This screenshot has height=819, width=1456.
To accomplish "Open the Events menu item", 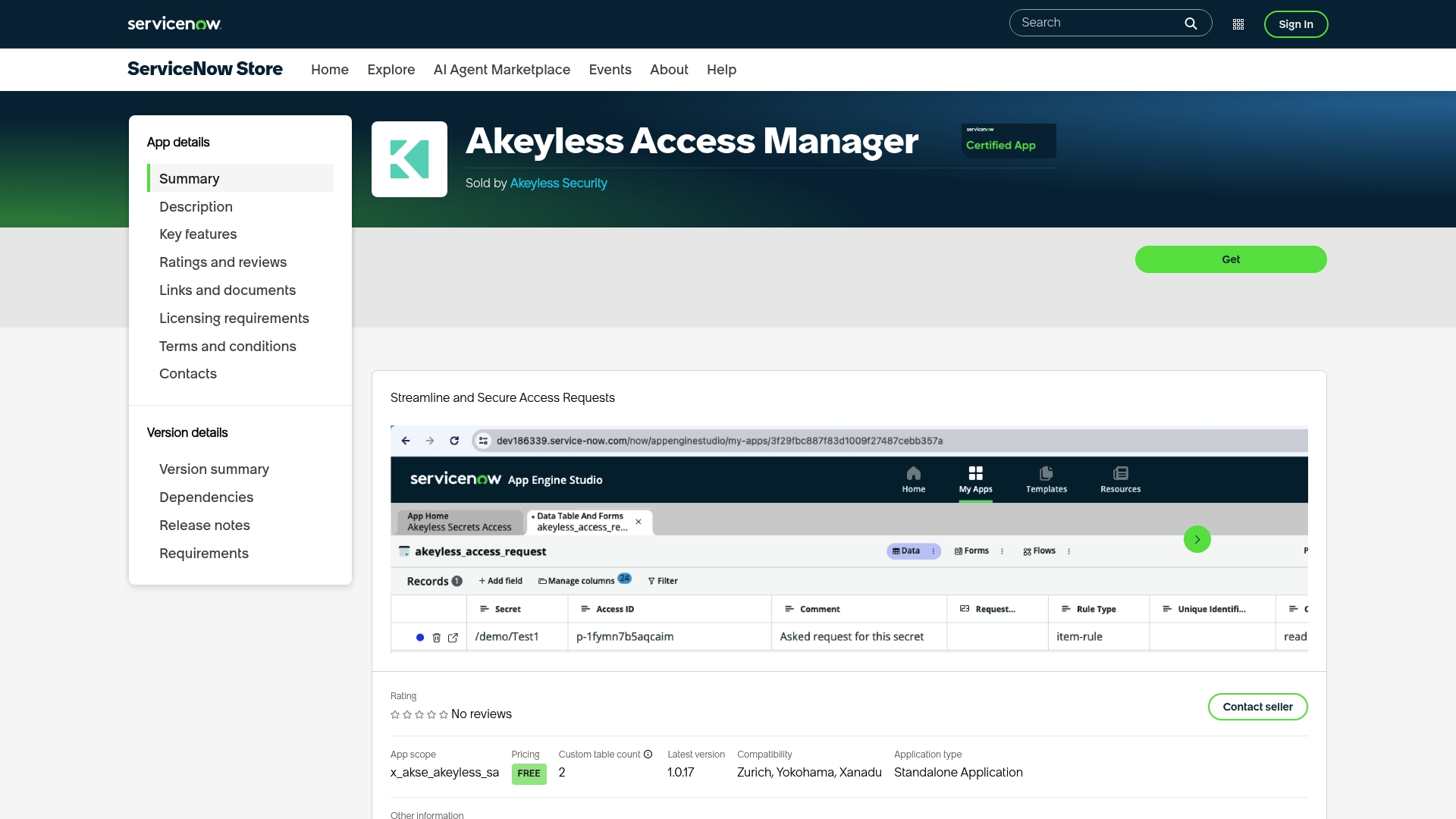I will click(x=610, y=70).
